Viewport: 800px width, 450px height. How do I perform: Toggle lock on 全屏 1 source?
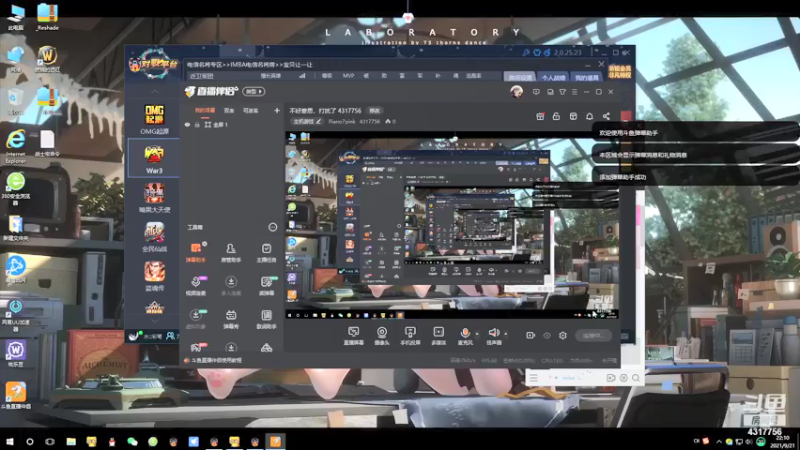coord(197,124)
